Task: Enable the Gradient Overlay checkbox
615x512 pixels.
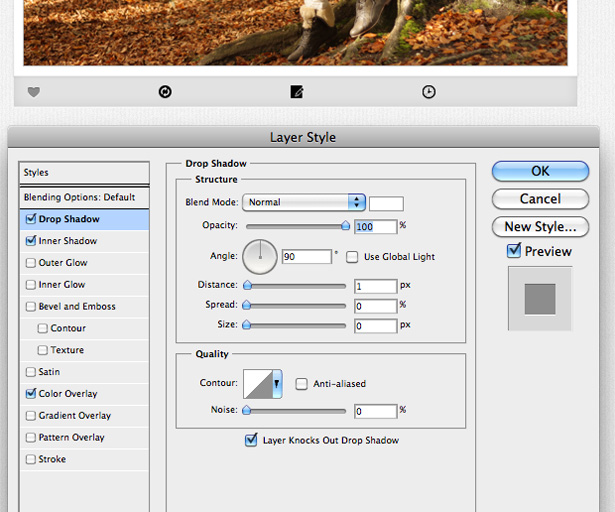Action: point(31,415)
